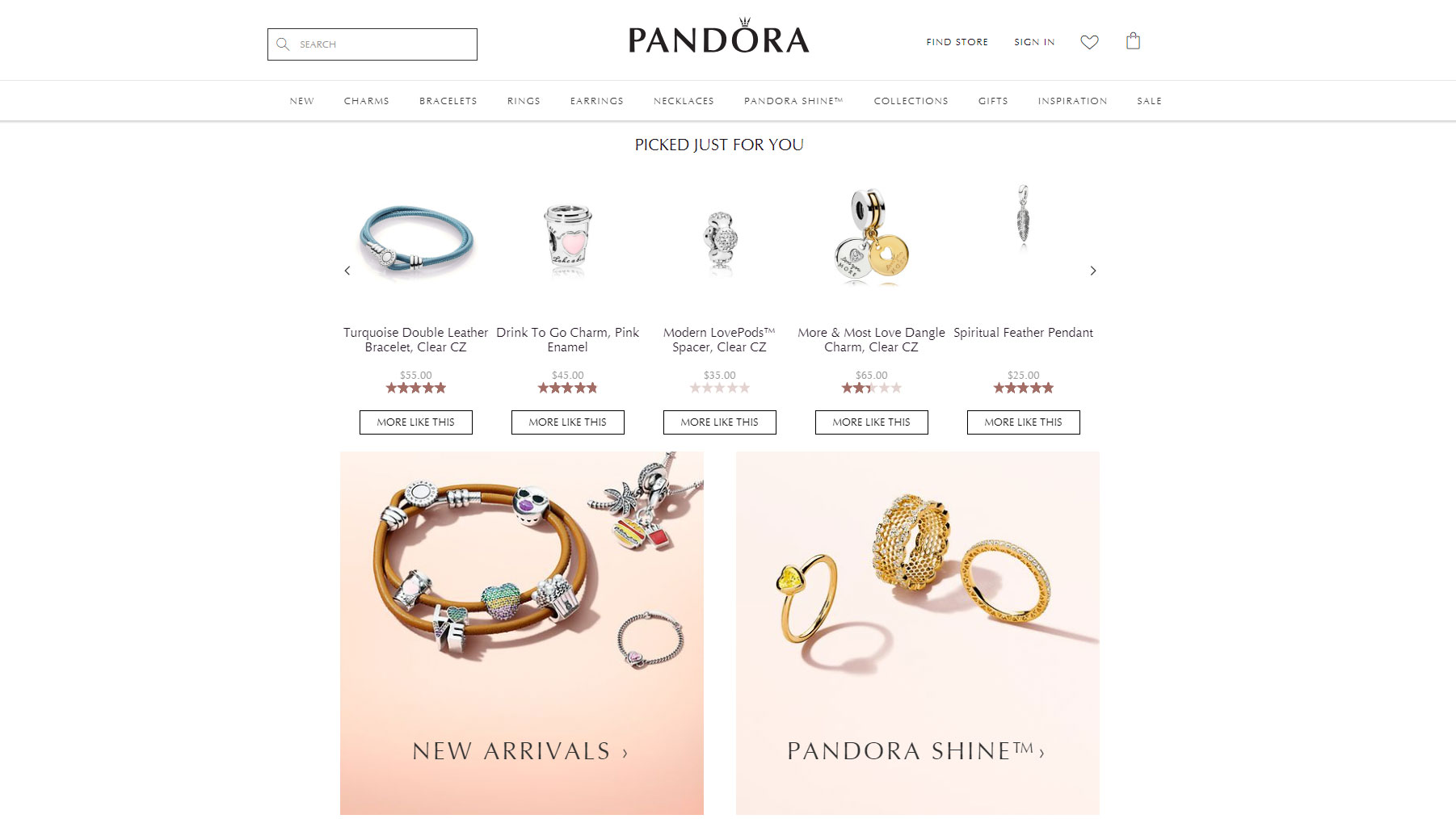
Task: Open the New Arrivals banner
Action: (x=522, y=633)
